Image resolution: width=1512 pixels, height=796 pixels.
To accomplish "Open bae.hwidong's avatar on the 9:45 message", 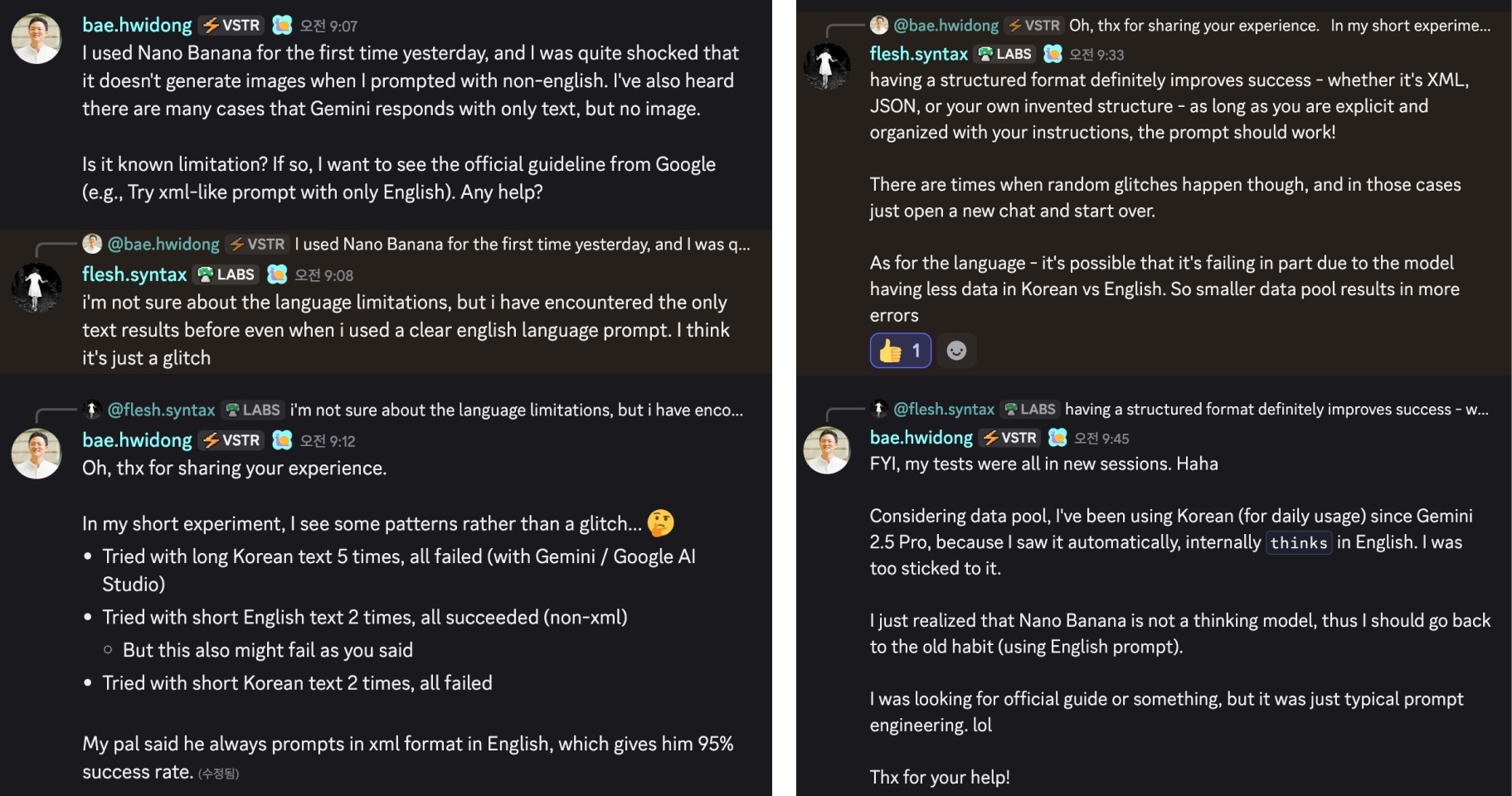I will tap(827, 450).
